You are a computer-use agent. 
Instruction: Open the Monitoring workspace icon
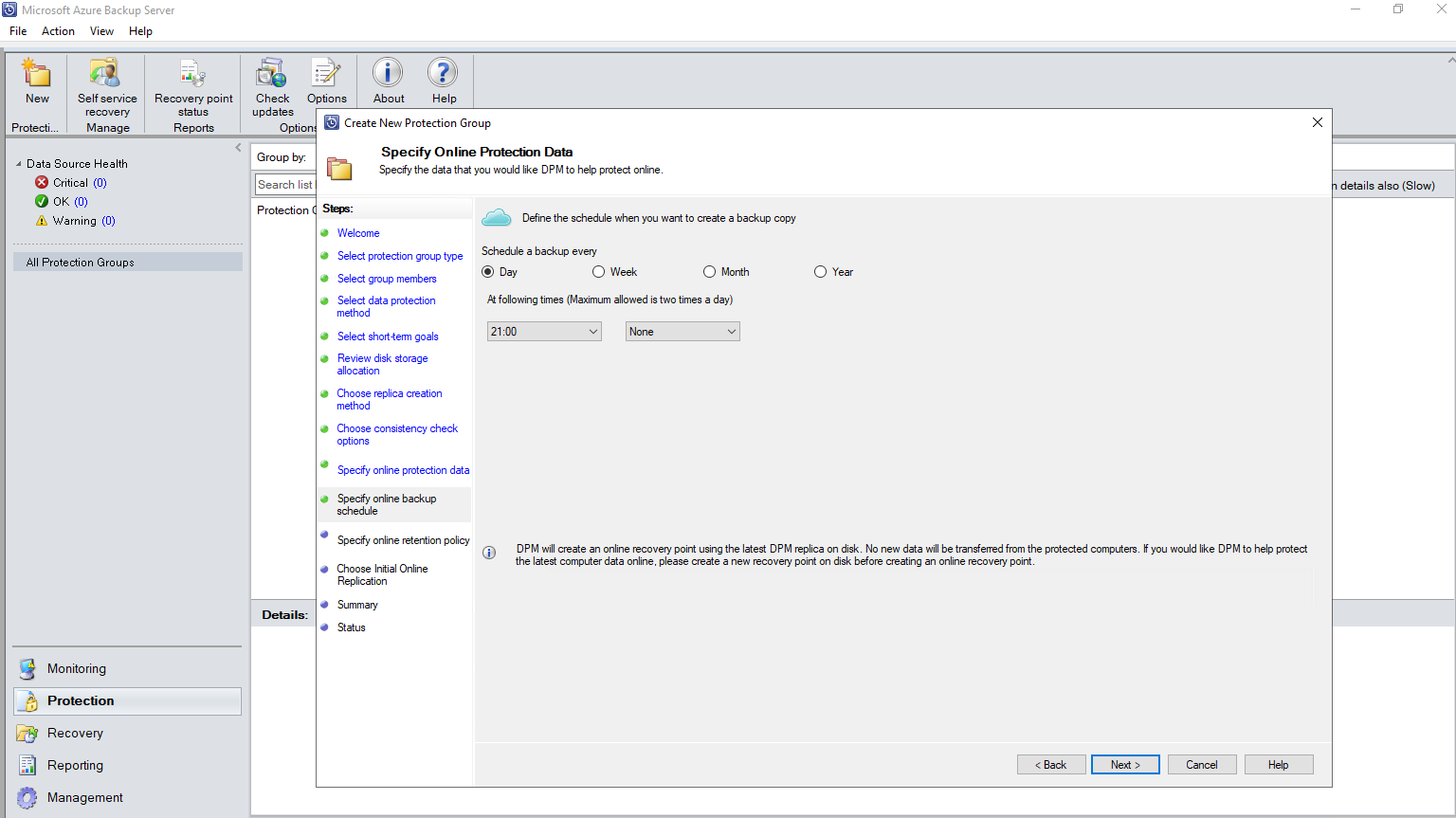[x=27, y=669]
